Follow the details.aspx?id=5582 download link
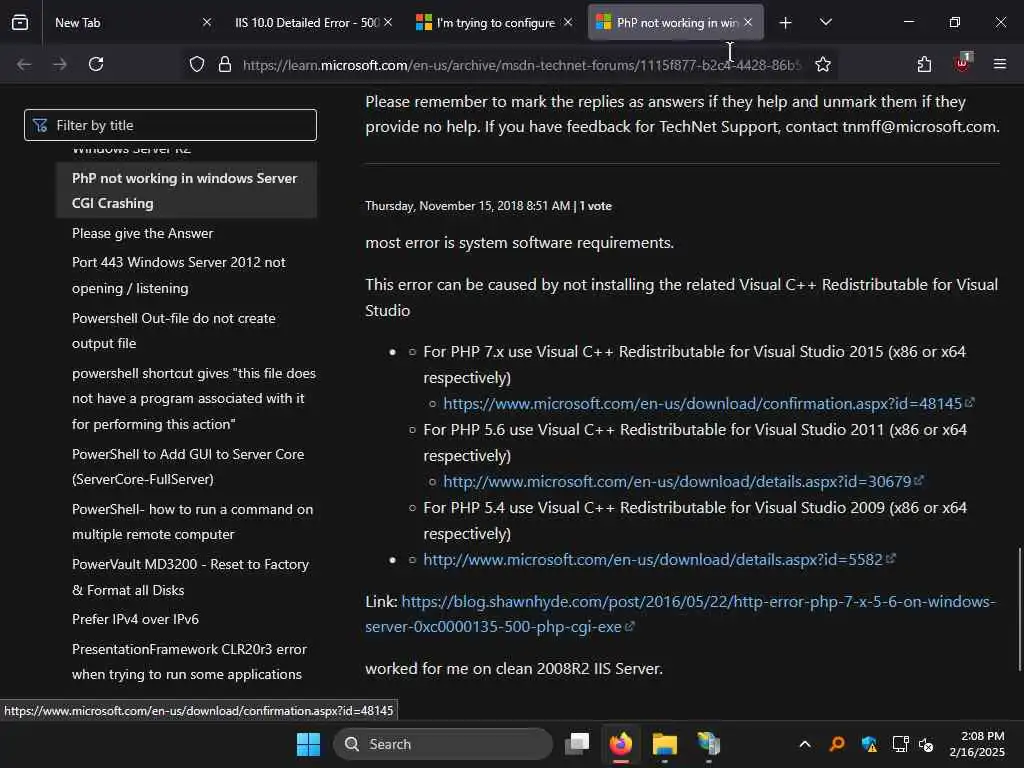This screenshot has height=768, width=1024. pos(653,560)
